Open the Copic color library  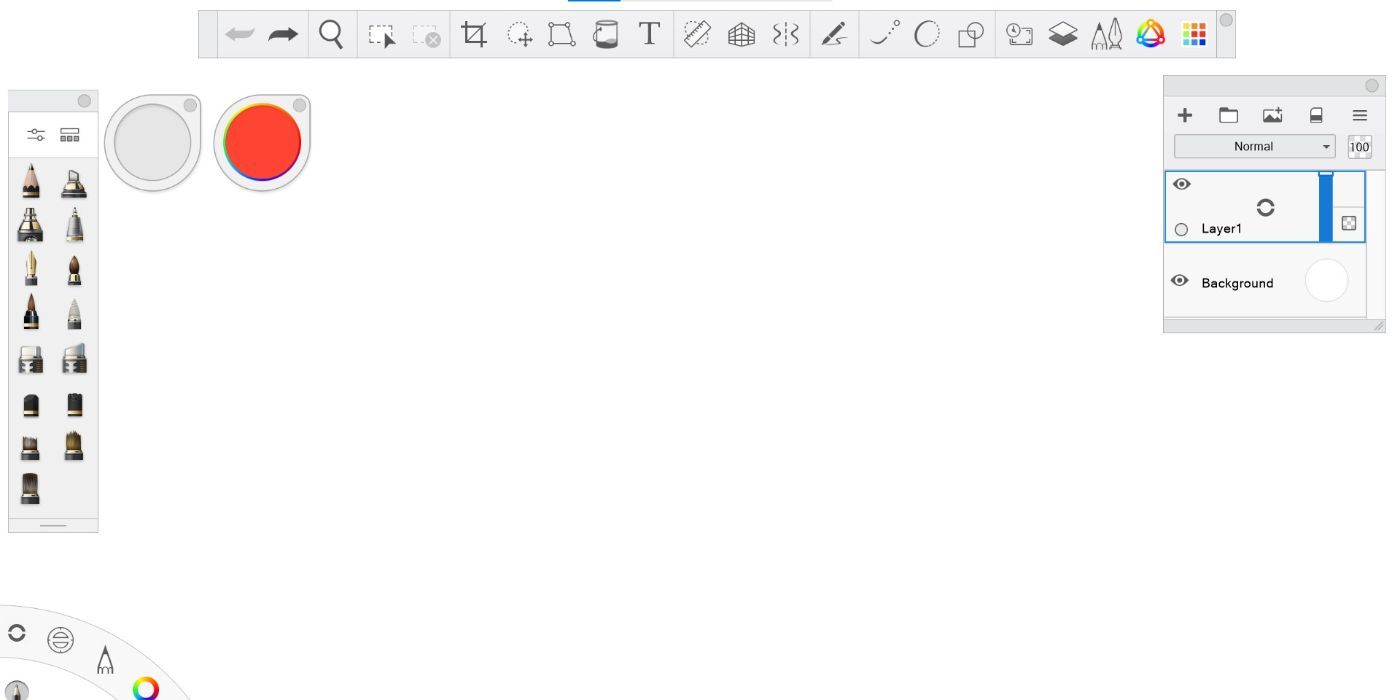[1196, 33]
